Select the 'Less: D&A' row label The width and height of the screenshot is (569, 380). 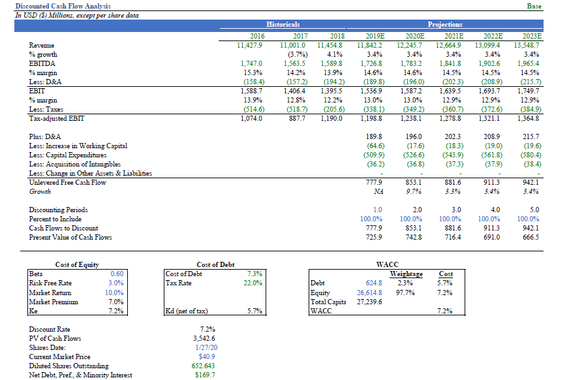tap(45, 82)
